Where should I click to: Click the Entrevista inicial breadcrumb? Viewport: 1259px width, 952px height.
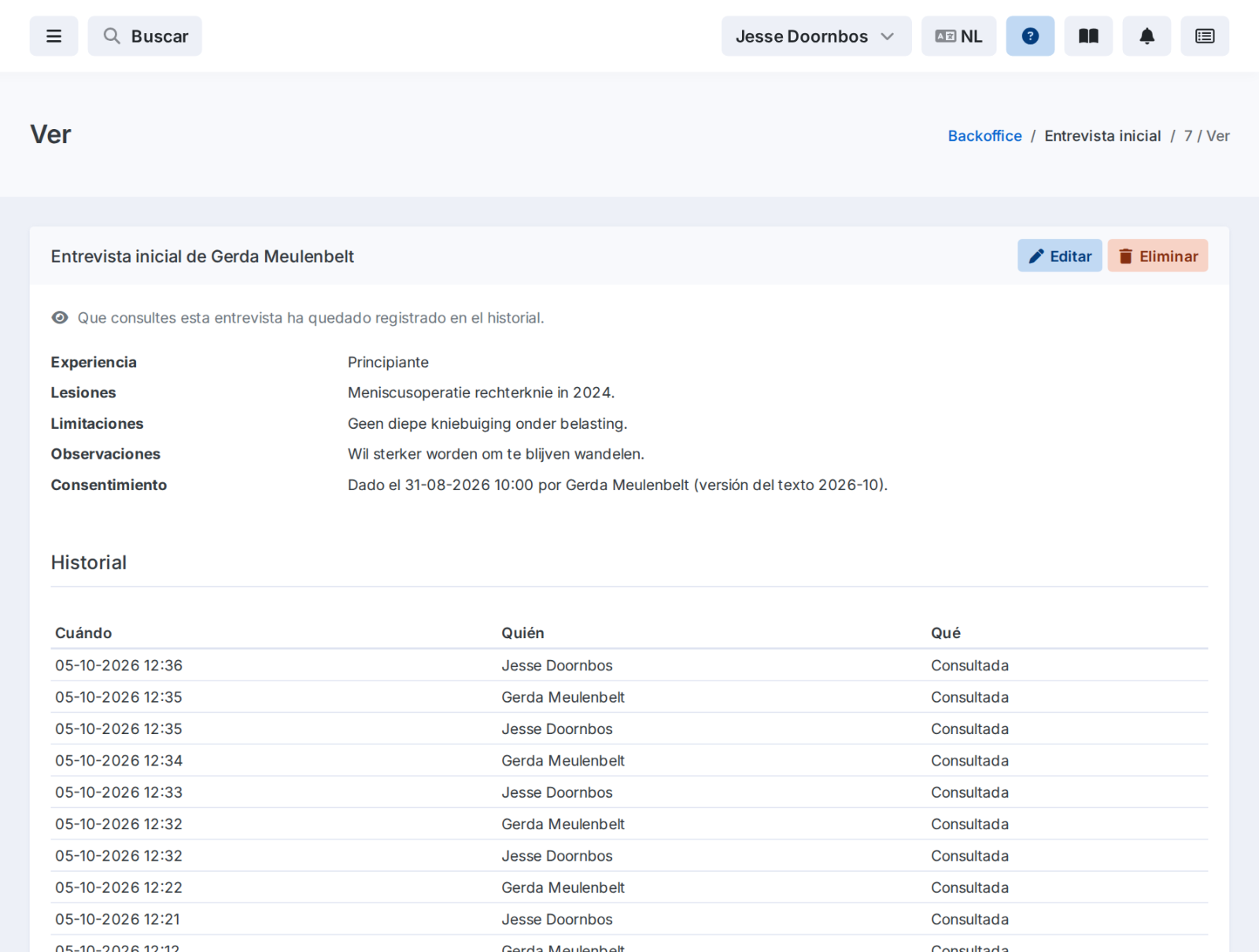tap(1102, 136)
